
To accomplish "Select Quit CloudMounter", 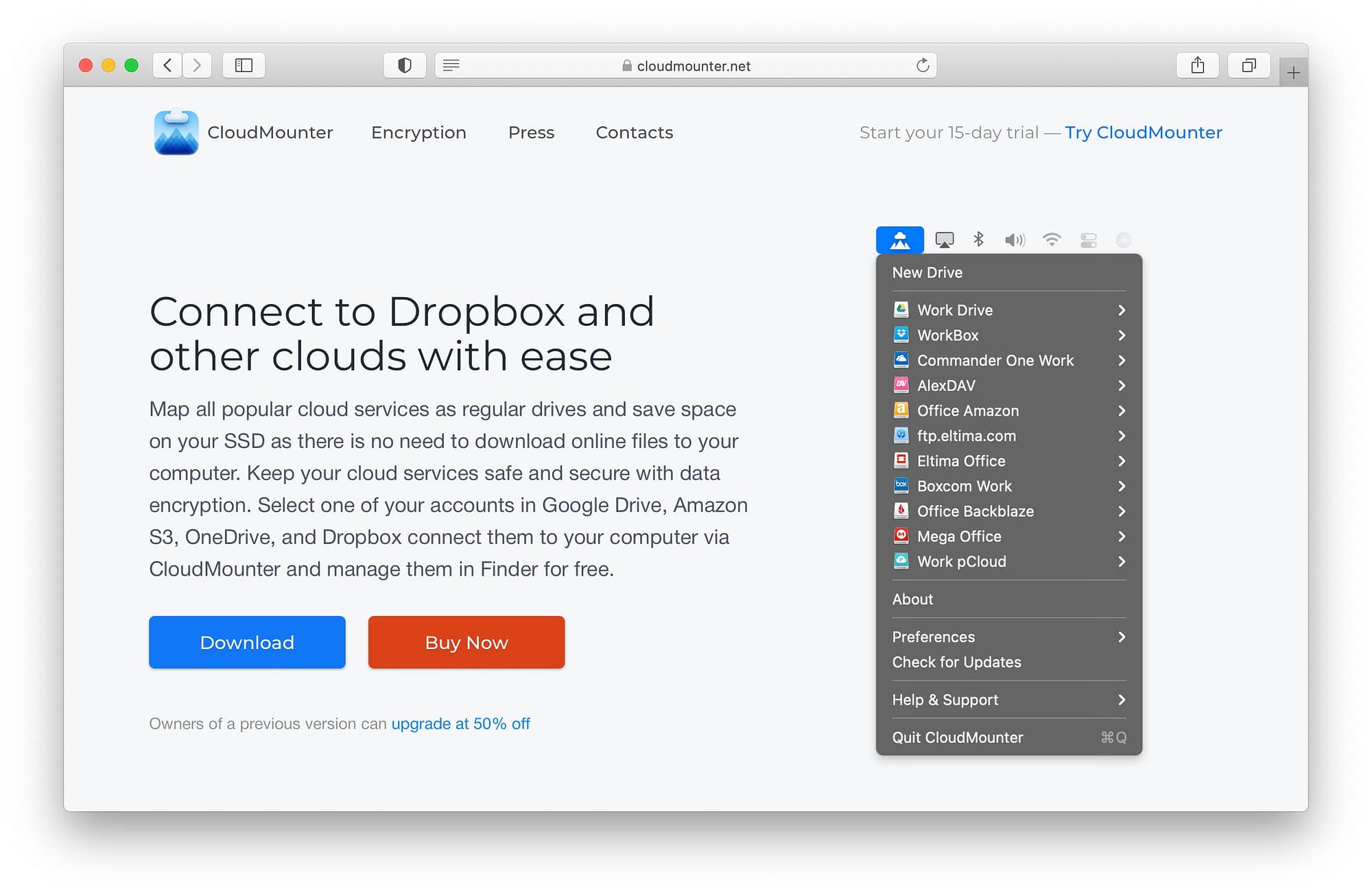I will pyautogui.click(x=1008, y=738).
